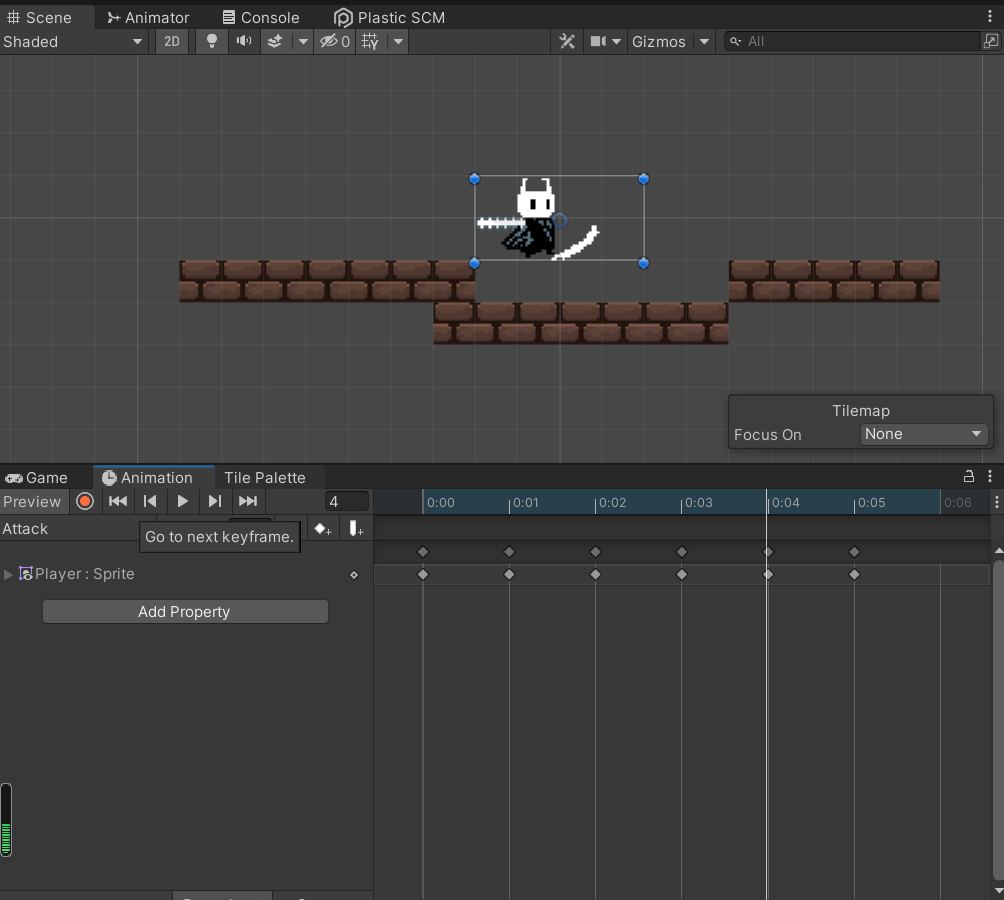Open timeline options kebab menu

click(x=996, y=502)
